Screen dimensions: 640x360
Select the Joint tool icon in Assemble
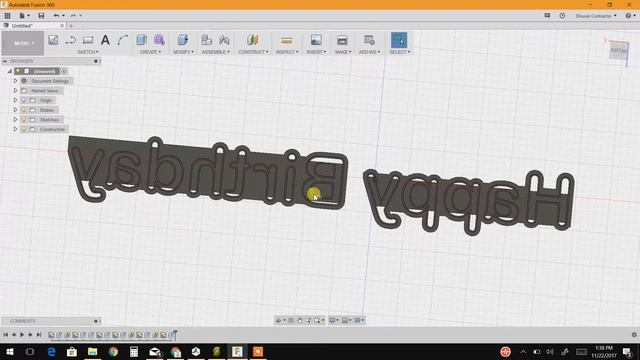pos(224,40)
